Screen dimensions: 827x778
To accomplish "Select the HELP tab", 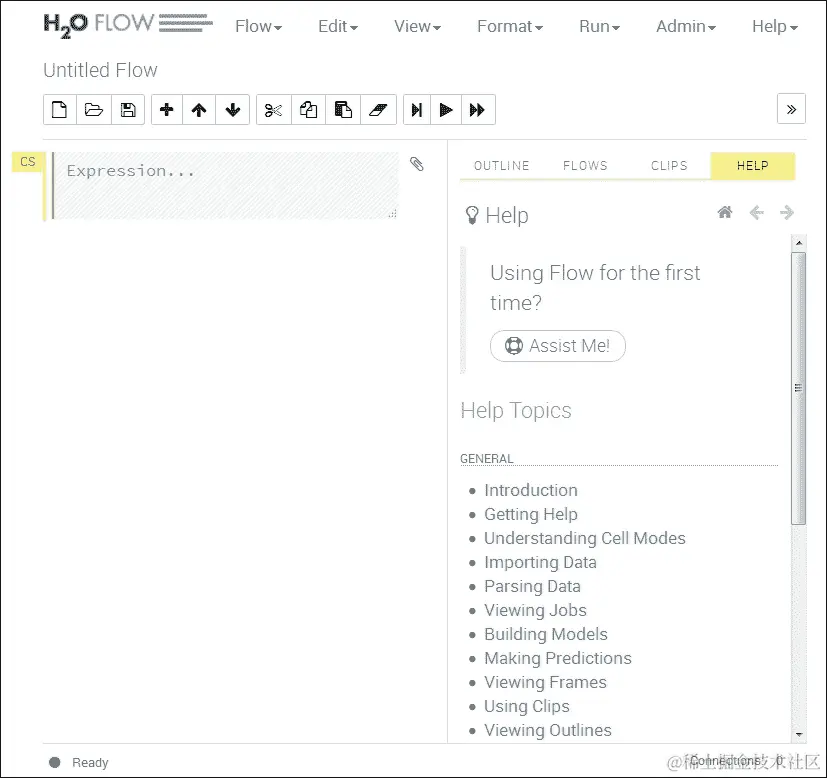I will 753,166.
